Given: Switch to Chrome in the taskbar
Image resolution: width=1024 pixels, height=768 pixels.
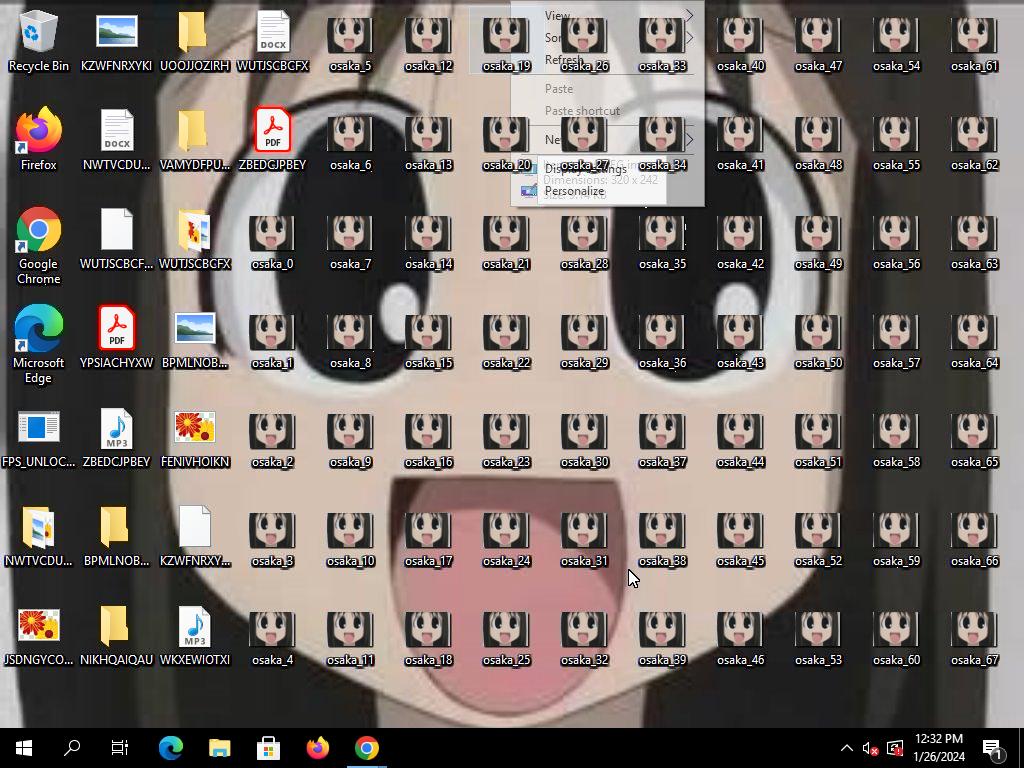Looking at the screenshot, I should point(366,748).
